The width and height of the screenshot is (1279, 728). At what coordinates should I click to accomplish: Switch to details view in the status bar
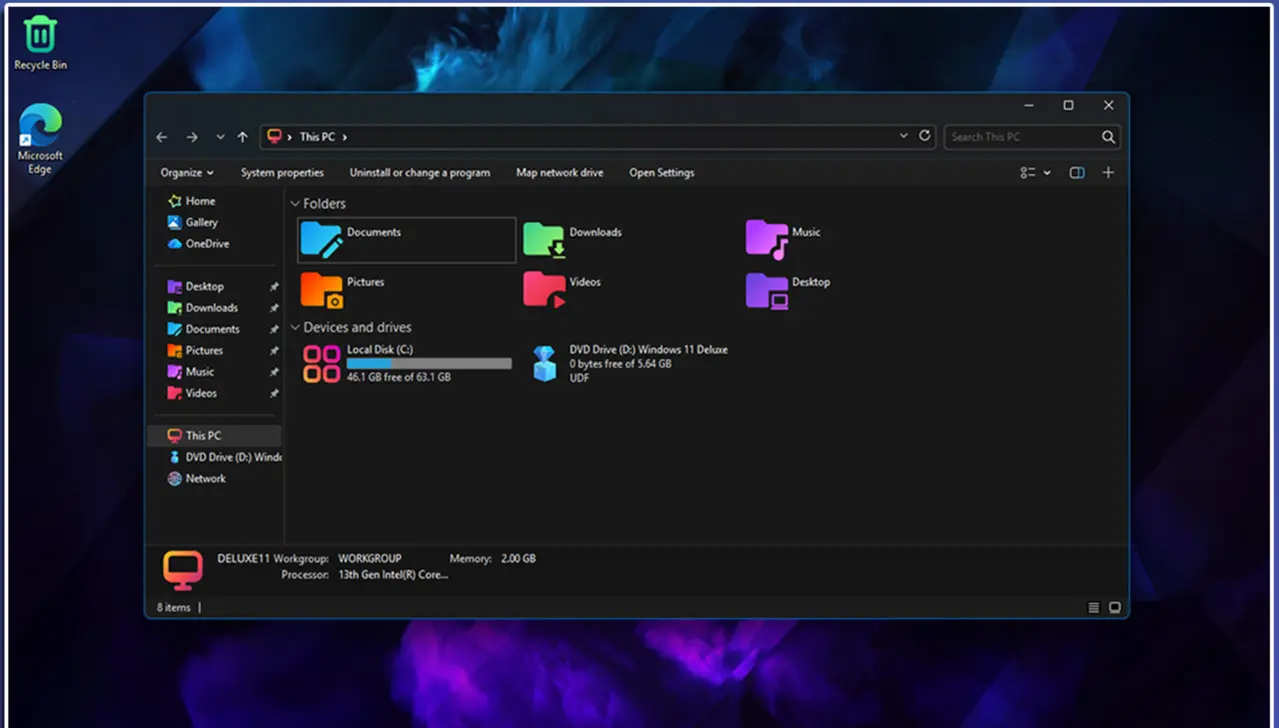[1094, 608]
